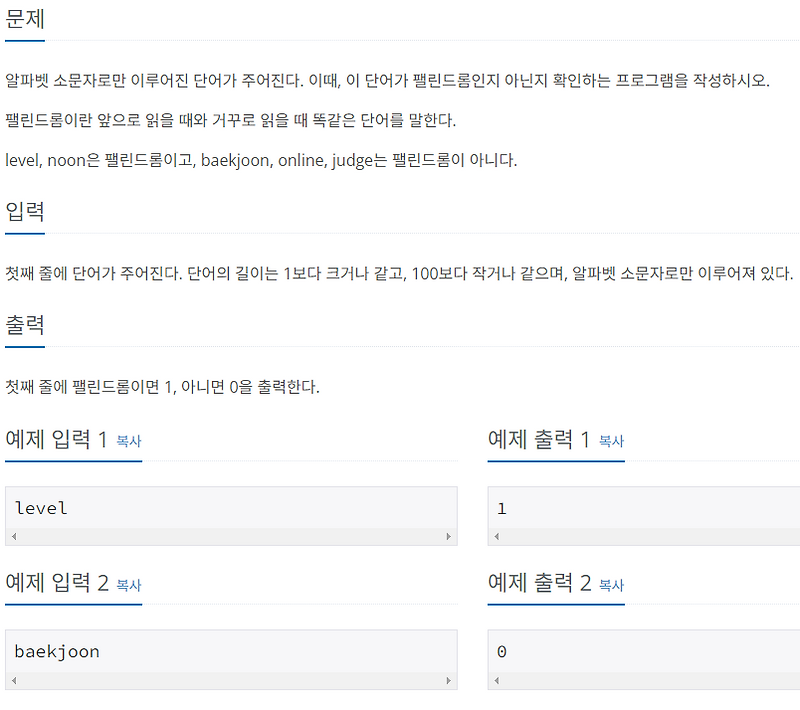The image size is (800, 710).
Task: Copy the sample output 2 using 복사 link
Action: click(x=611, y=585)
